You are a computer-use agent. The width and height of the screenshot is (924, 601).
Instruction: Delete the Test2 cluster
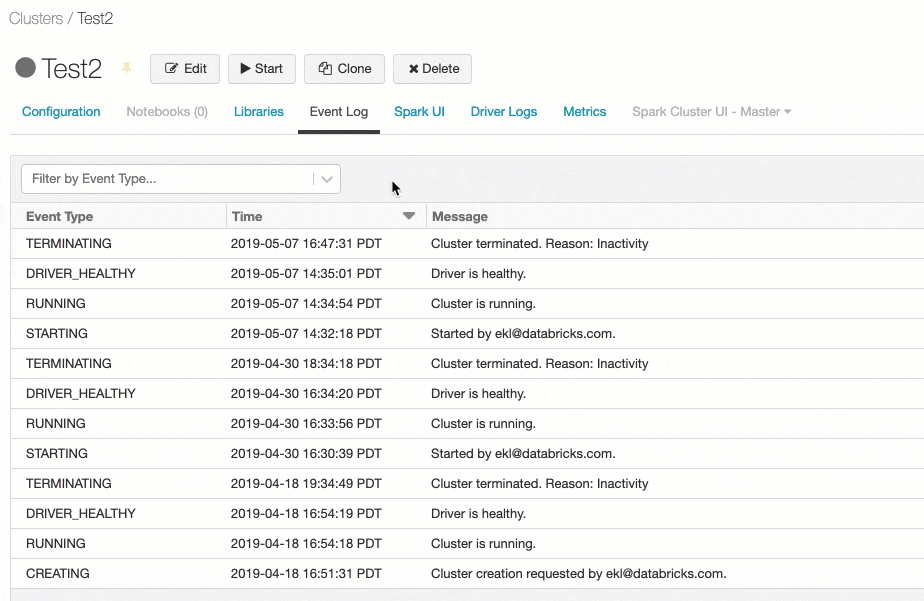coord(433,69)
